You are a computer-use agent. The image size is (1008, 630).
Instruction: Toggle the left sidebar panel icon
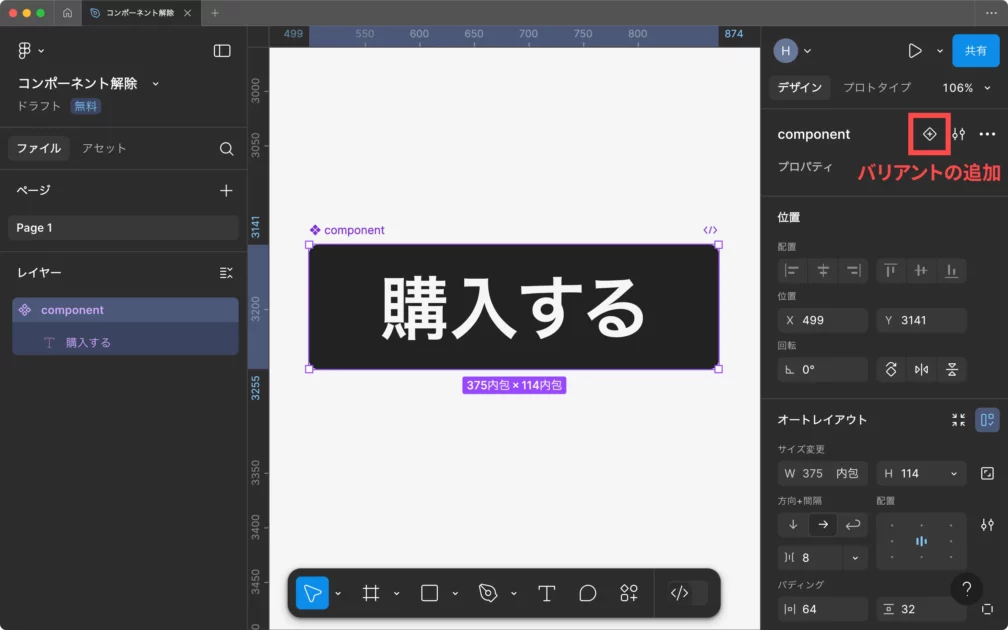click(222, 51)
